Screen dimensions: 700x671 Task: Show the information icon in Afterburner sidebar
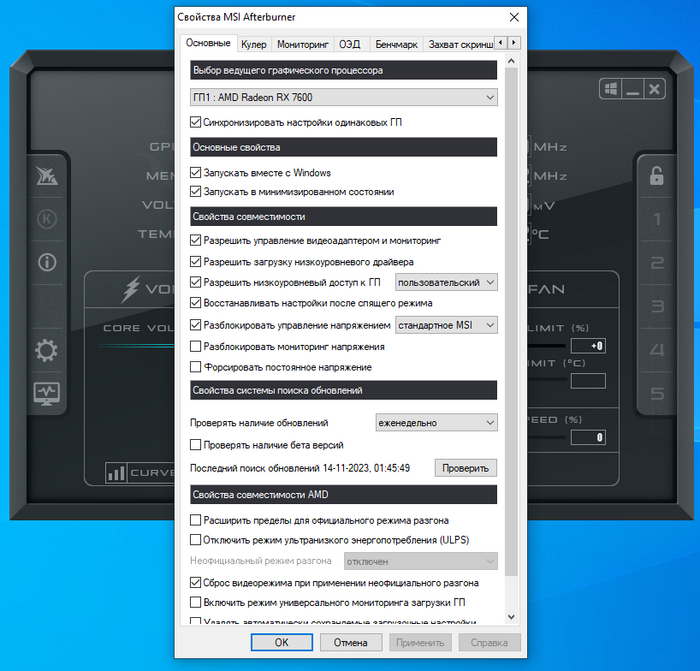click(47, 263)
